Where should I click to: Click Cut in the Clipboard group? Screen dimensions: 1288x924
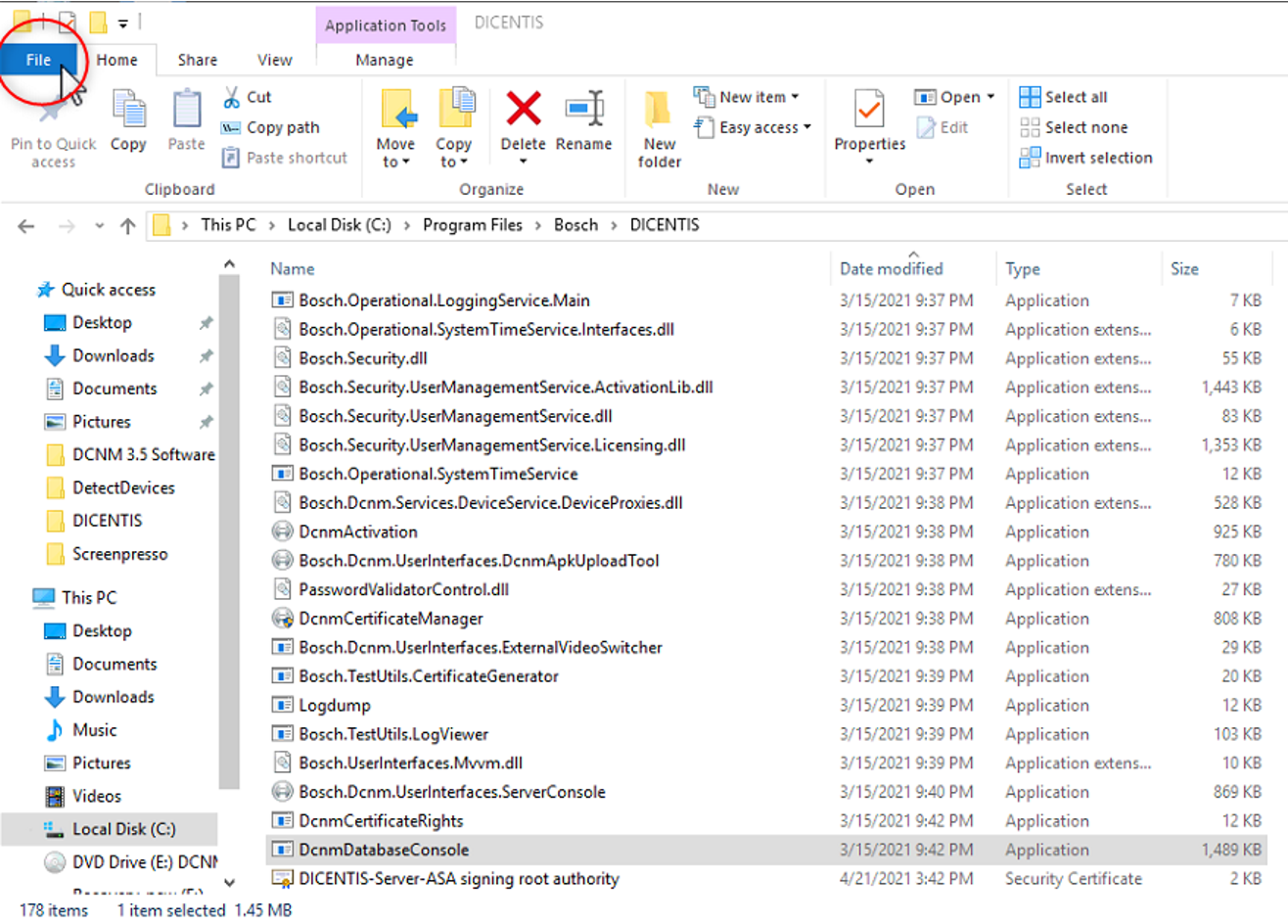click(x=248, y=97)
